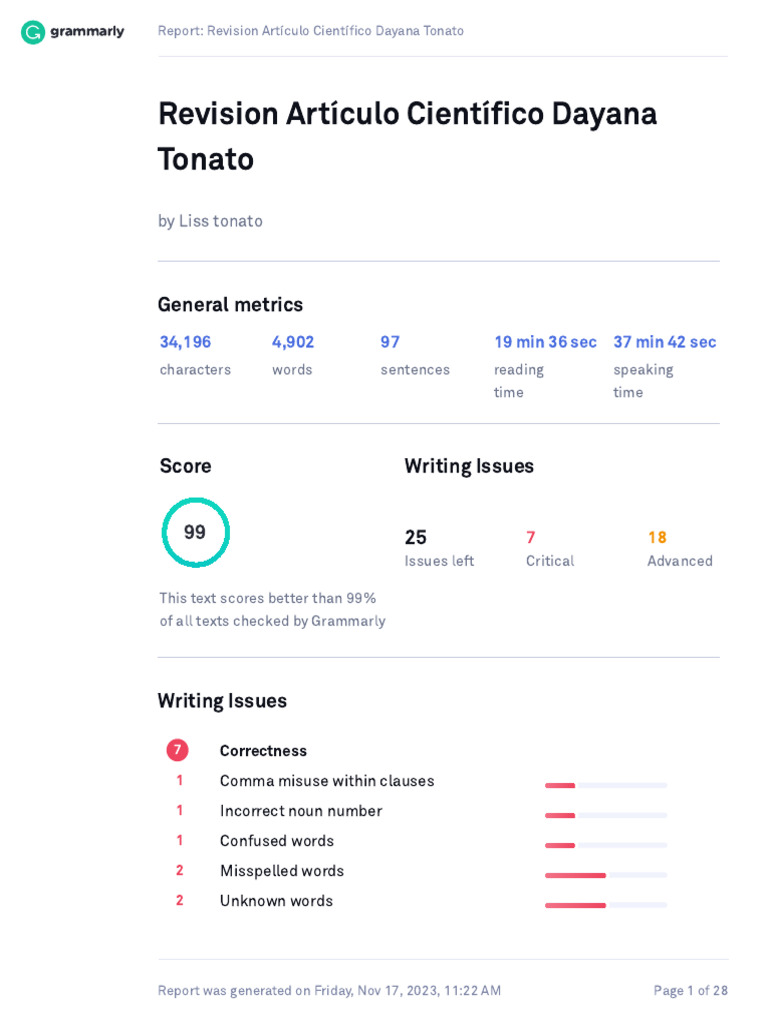This screenshot has width=768, height=1024.
Task: Click the score circle showing 99
Action: coord(196,532)
